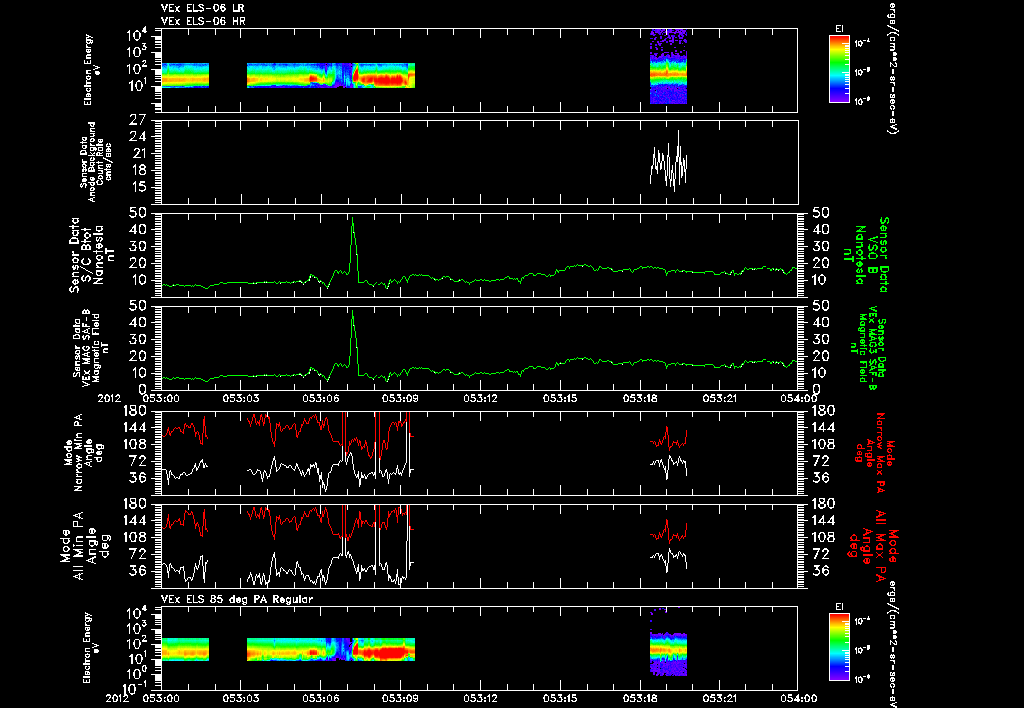Click the 'VEx ELS-06 LR' plot title
The width and height of the screenshot is (1024, 708).
point(202,8)
